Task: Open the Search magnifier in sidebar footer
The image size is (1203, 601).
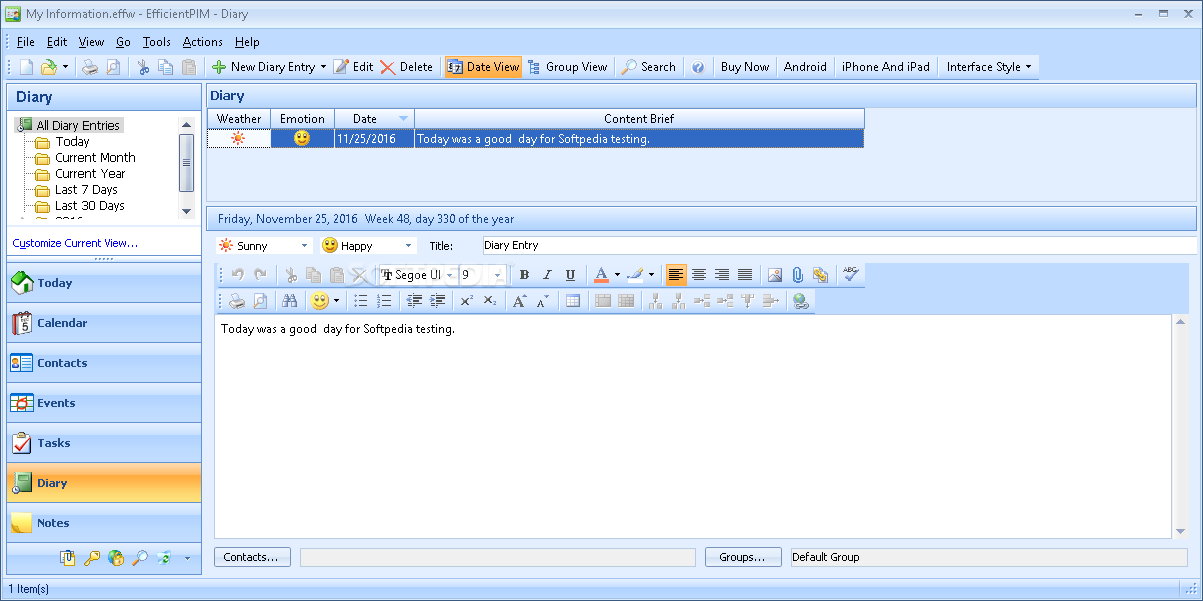Action: [x=140, y=558]
